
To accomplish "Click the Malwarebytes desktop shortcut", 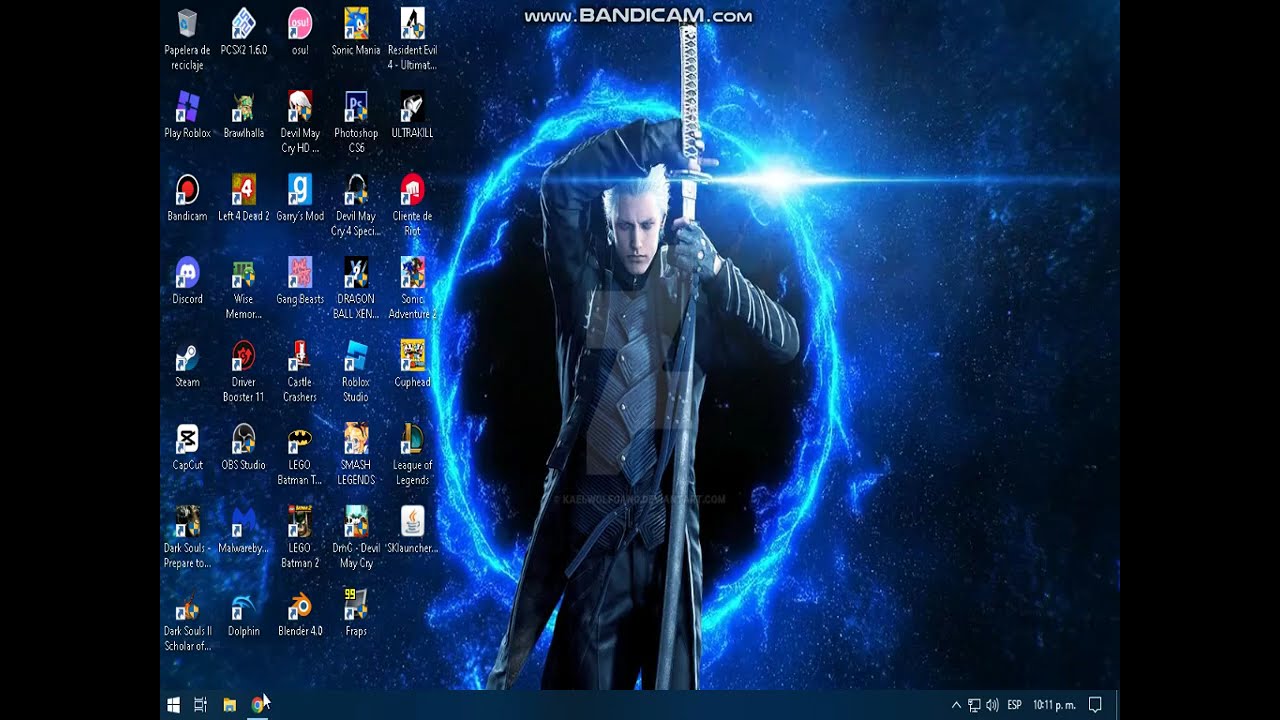I will pos(244,530).
